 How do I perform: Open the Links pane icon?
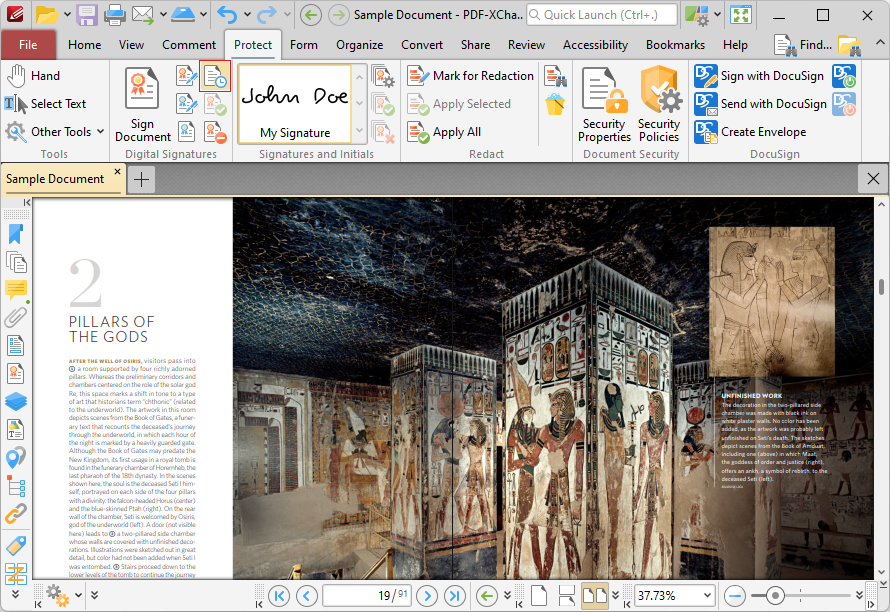[16, 513]
